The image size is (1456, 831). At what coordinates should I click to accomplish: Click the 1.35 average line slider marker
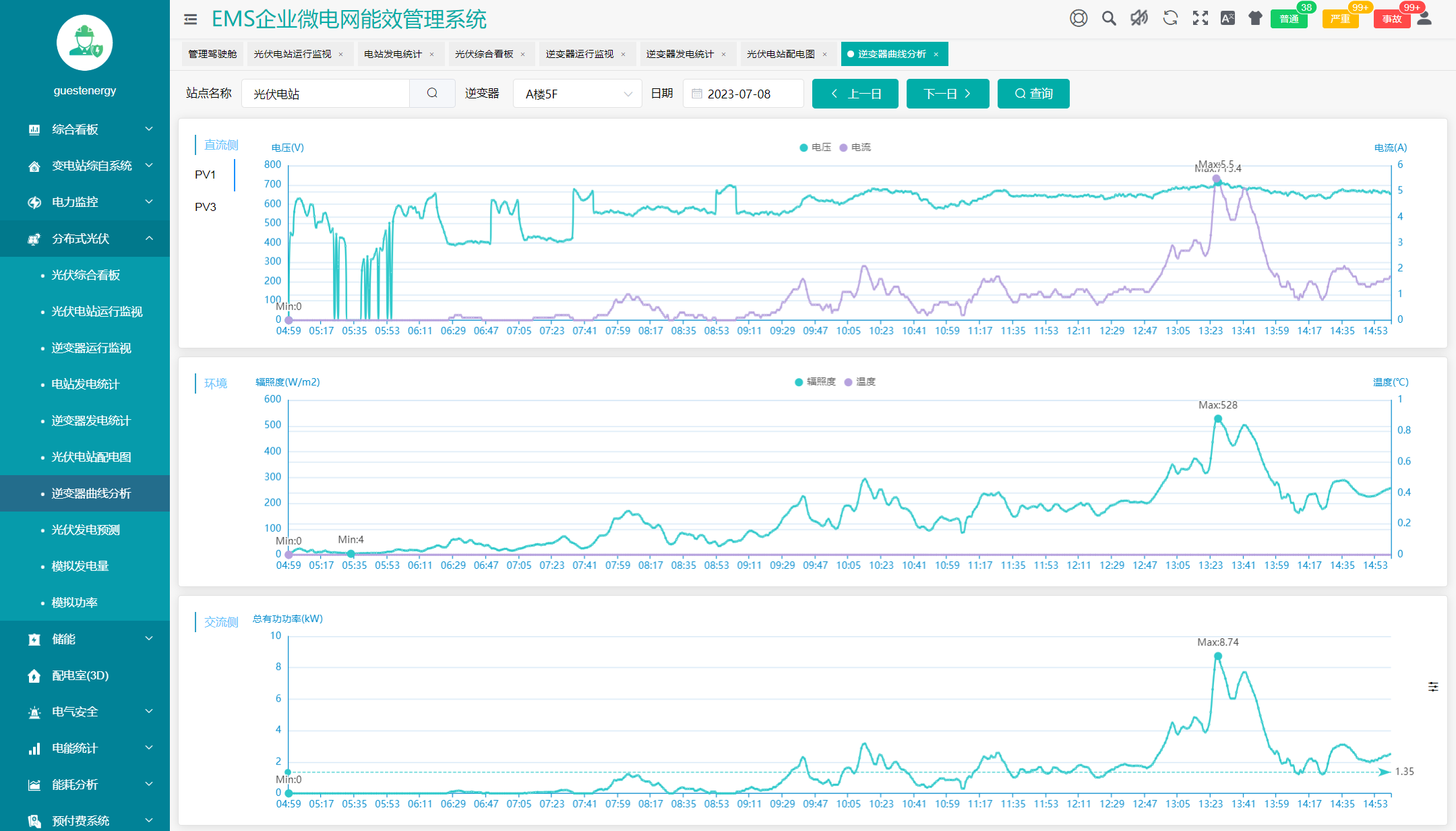(x=1385, y=772)
